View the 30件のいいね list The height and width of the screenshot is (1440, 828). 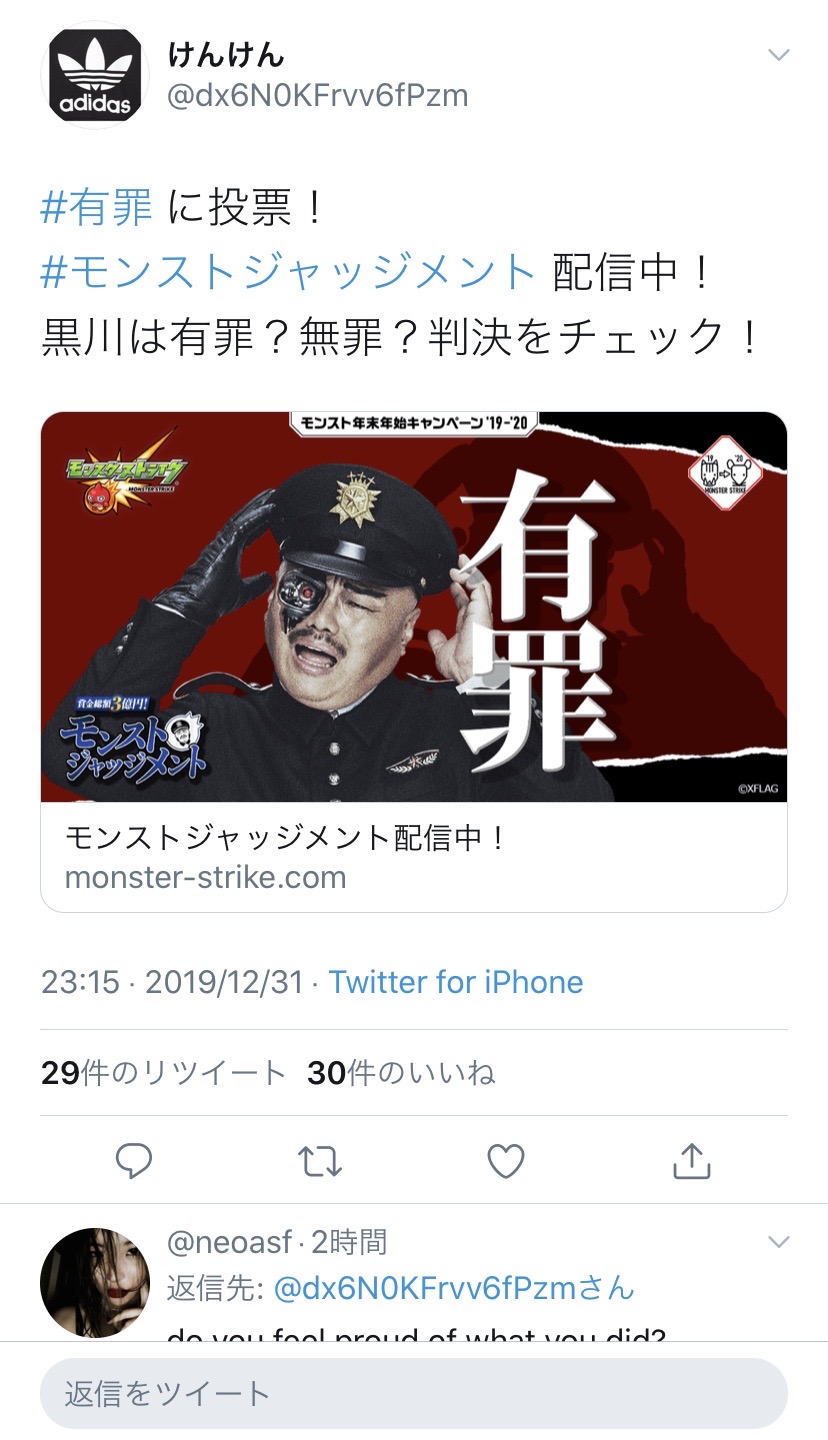click(x=401, y=1073)
